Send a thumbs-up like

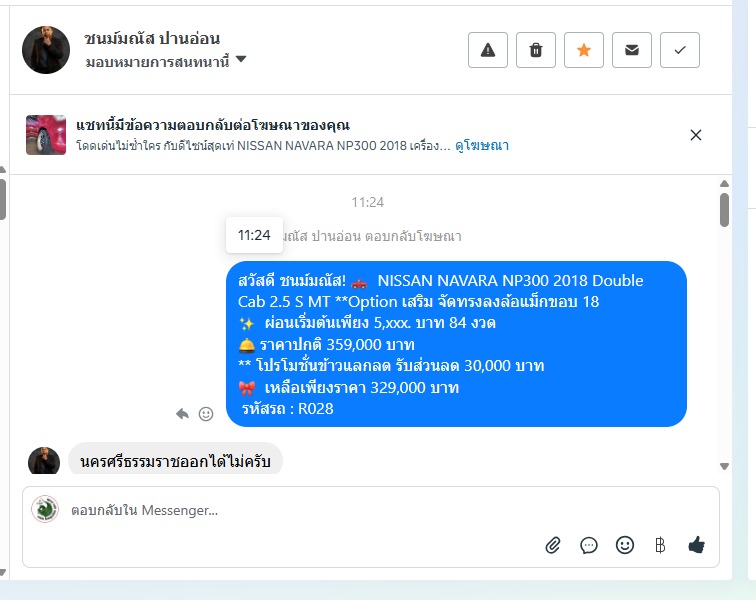point(696,545)
